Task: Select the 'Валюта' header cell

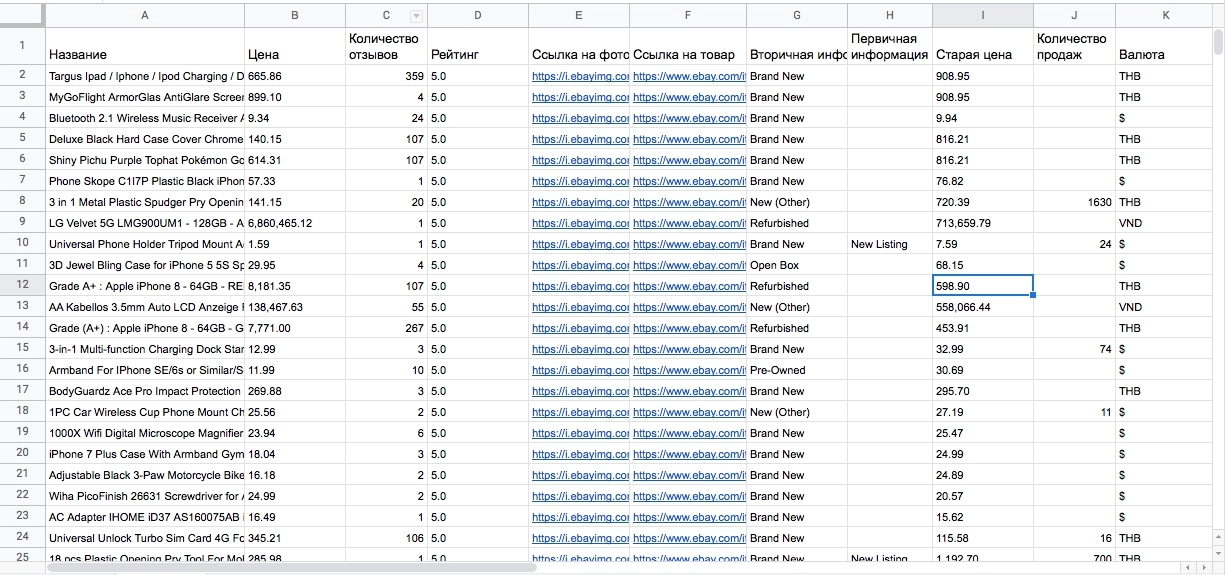Action: [x=1164, y=54]
